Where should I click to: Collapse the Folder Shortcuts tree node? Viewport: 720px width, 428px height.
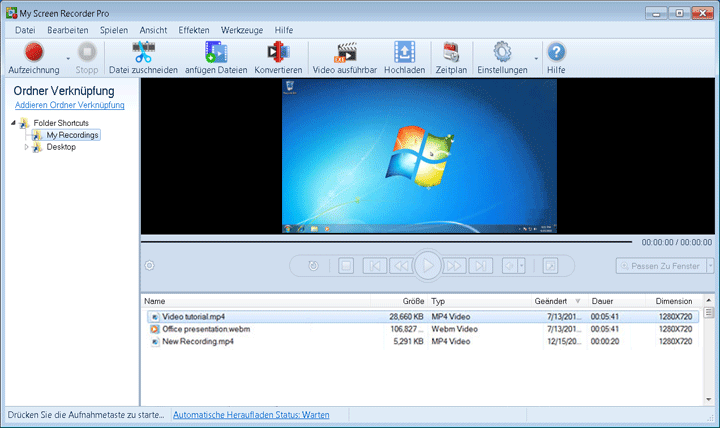tap(13, 123)
